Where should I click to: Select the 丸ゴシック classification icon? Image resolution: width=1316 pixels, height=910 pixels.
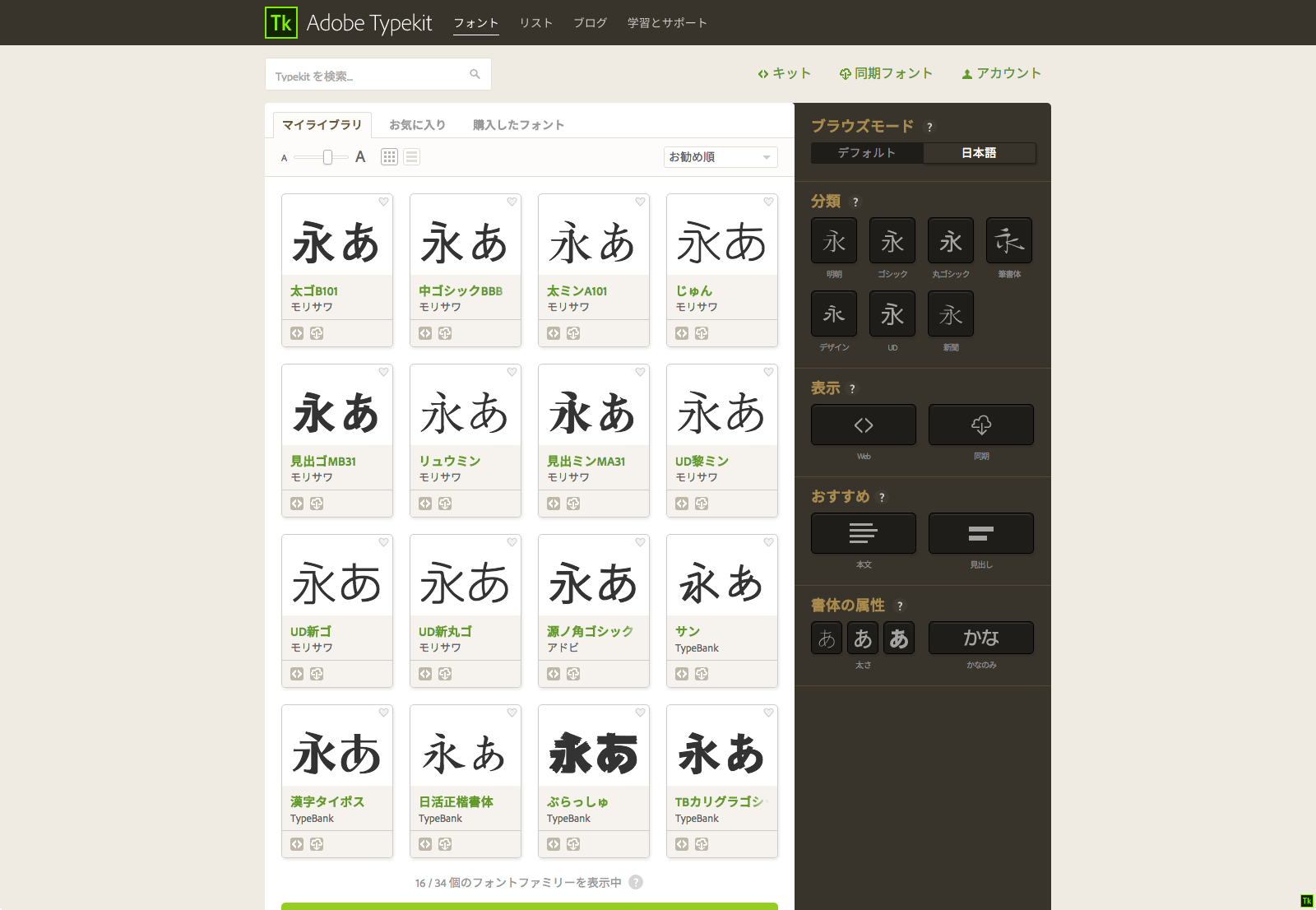tap(950, 240)
